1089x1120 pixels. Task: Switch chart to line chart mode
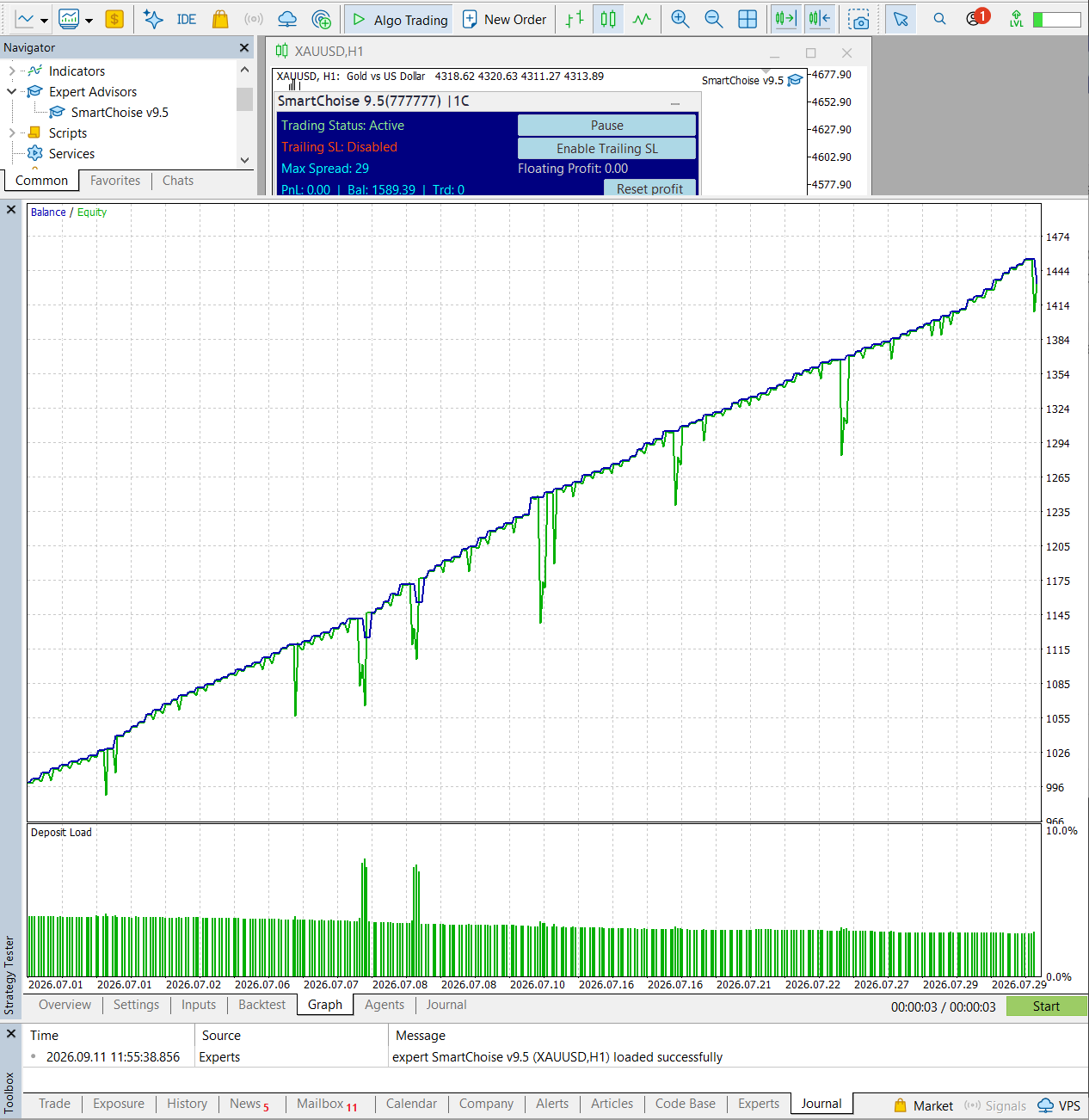point(642,19)
